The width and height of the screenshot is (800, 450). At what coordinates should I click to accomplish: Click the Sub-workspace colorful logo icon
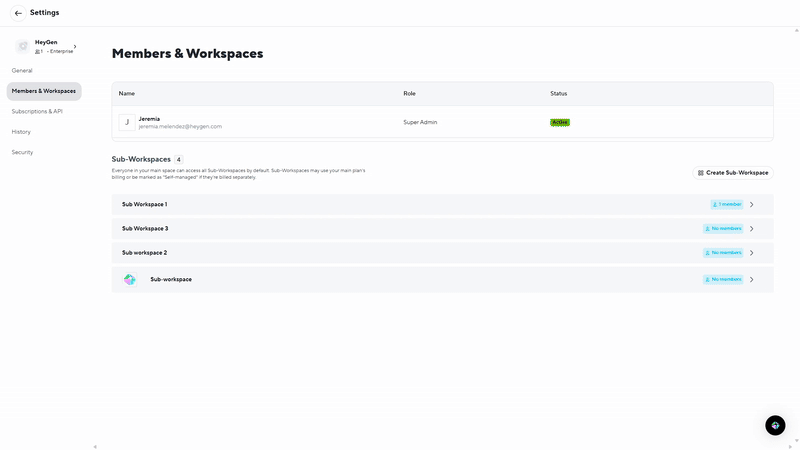130,280
